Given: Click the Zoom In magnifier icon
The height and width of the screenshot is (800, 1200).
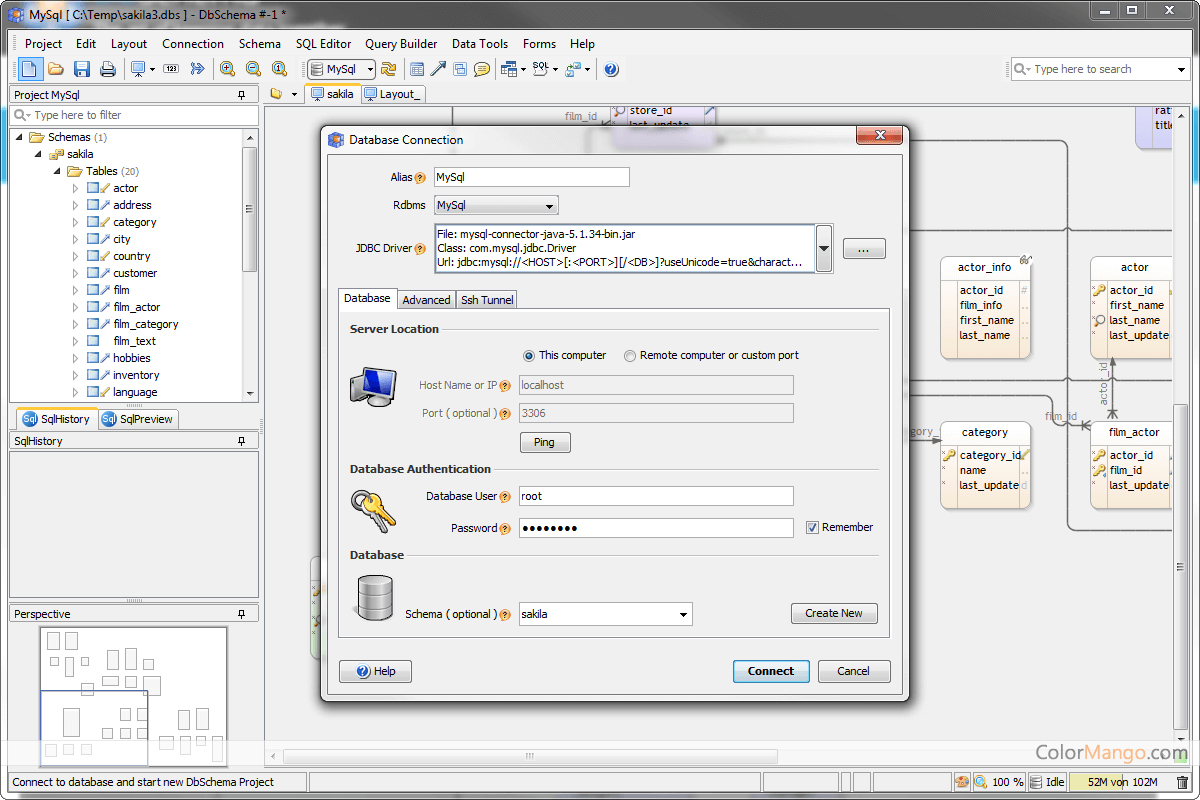Looking at the screenshot, I should click(228, 69).
